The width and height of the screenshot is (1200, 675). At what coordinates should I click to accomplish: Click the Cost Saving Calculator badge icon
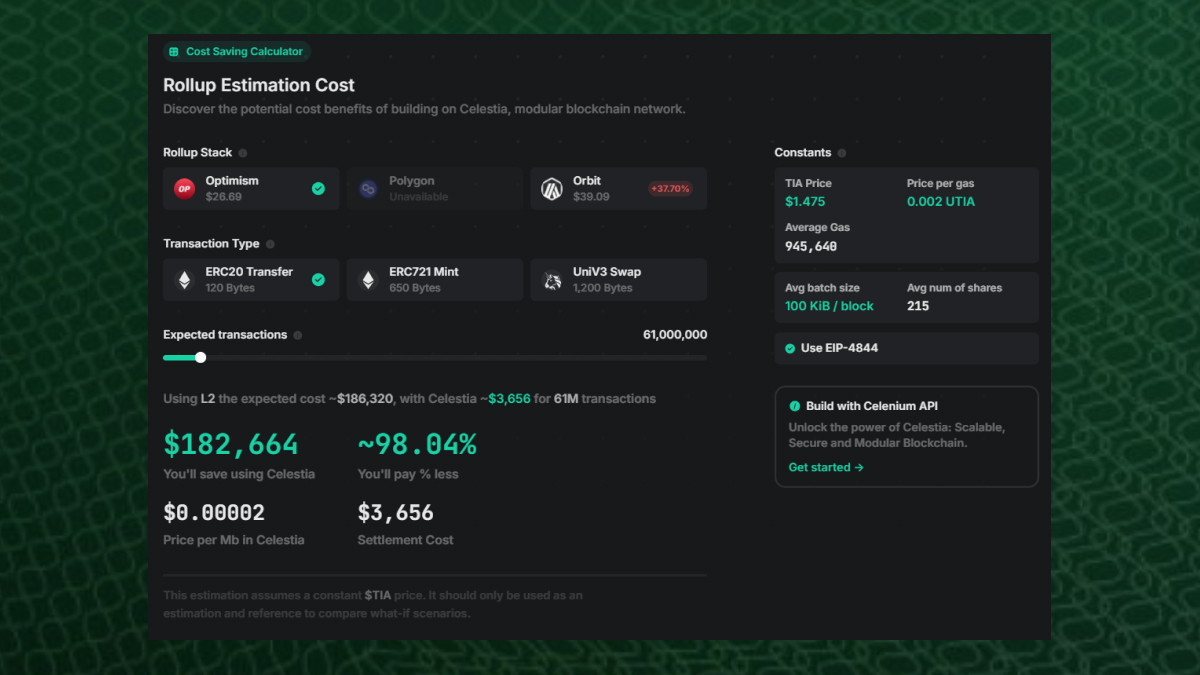pos(174,52)
